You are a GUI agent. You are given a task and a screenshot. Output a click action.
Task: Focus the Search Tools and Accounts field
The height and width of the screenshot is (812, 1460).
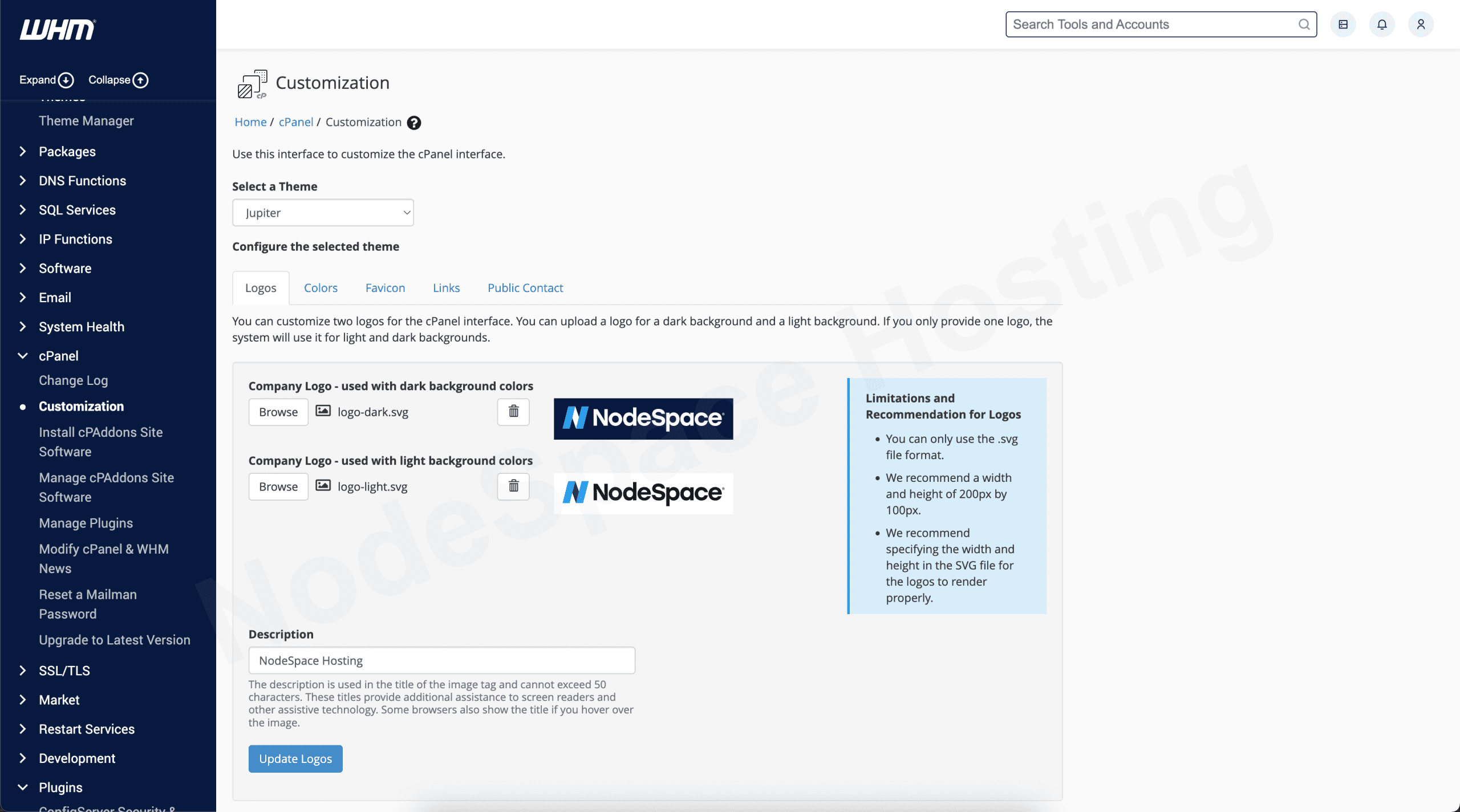pos(1161,25)
